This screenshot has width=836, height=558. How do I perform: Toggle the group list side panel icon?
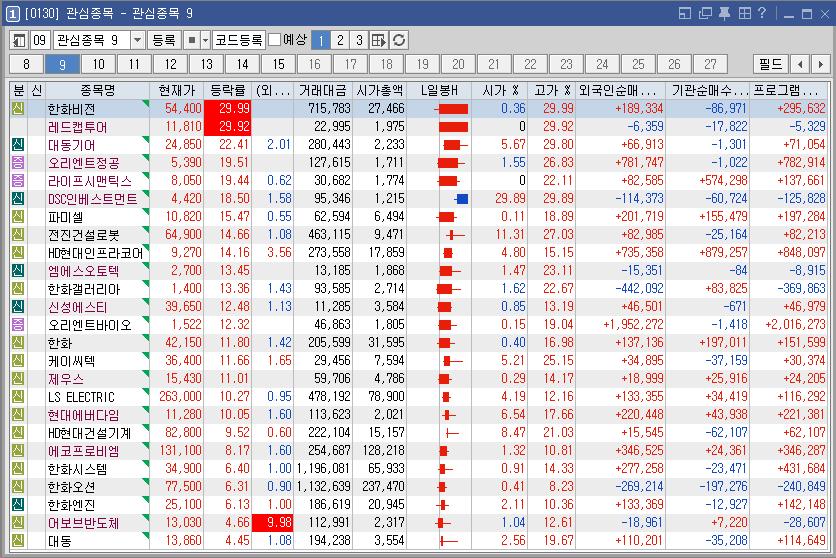pyautogui.click(x=19, y=41)
